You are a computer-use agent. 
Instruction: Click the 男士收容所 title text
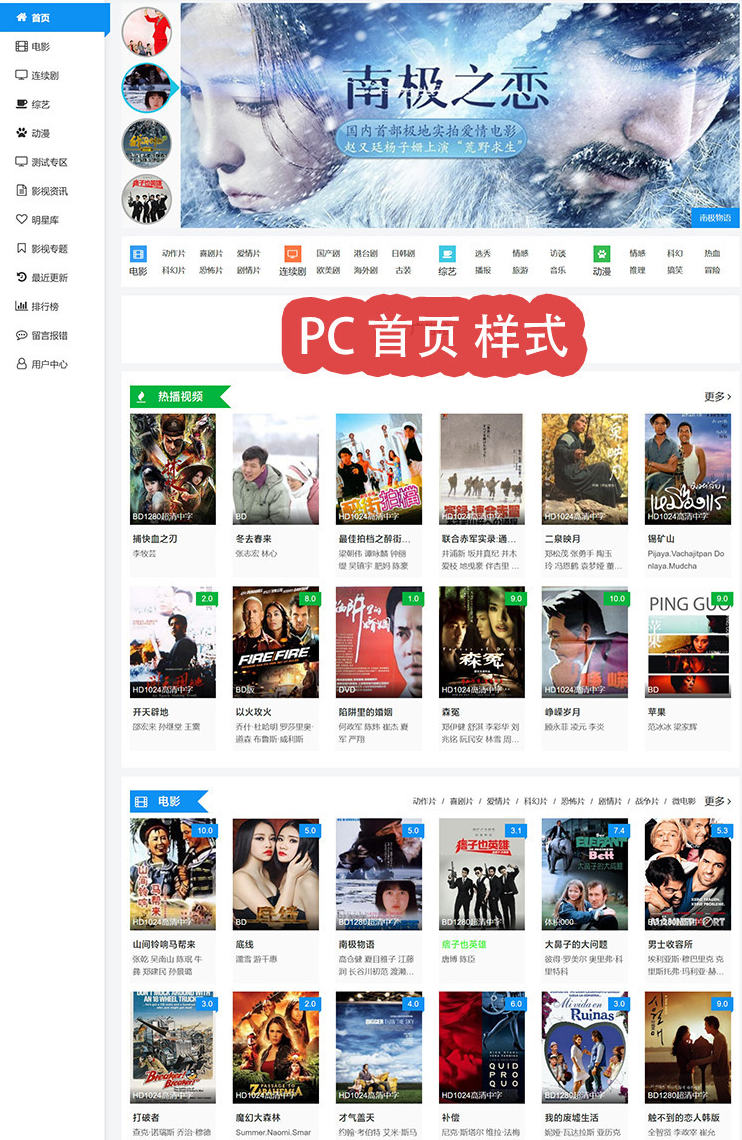pos(671,944)
